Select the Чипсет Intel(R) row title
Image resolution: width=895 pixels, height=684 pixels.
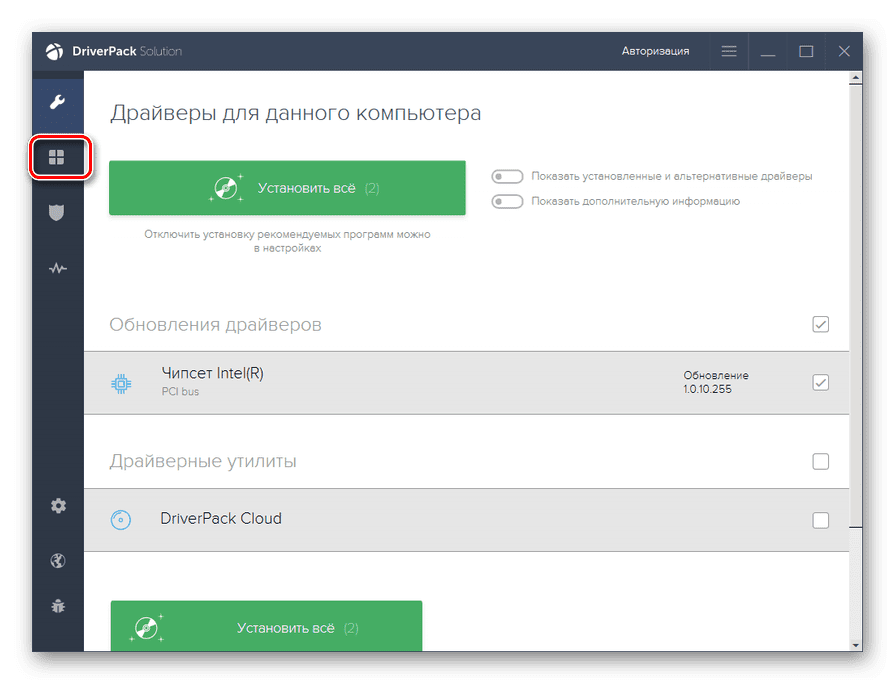pyautogui.click(x=212, y=373)
